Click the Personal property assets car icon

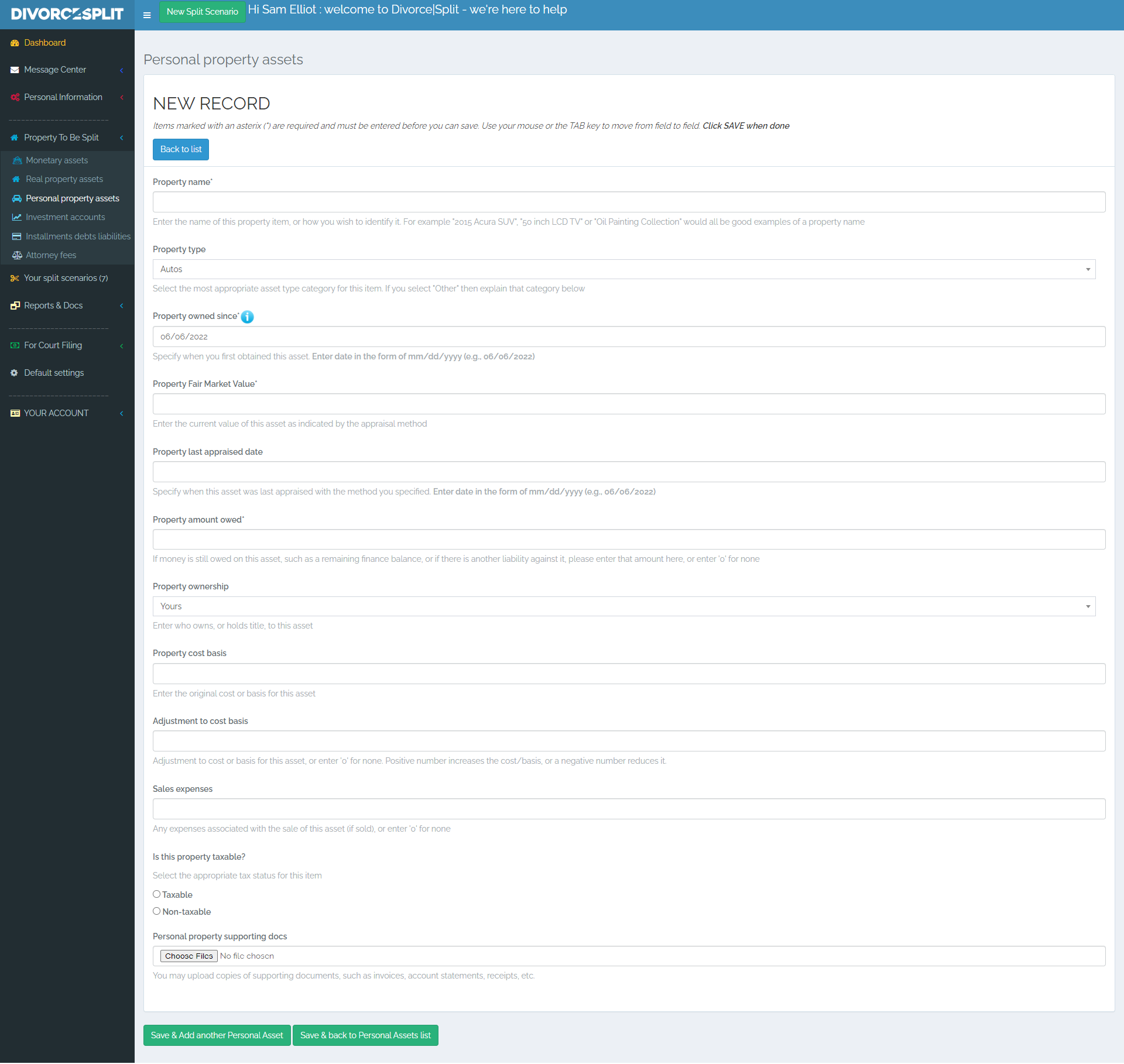coord(17,198)
